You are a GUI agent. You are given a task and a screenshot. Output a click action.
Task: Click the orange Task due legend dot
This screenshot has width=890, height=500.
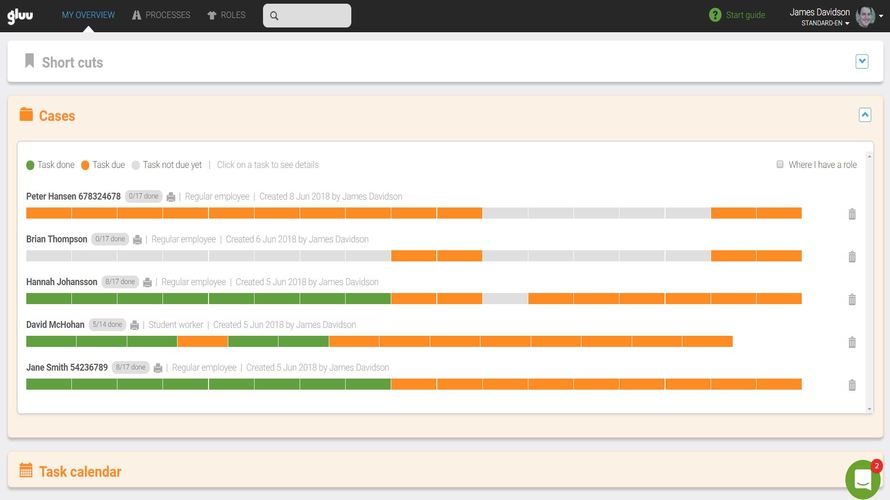pyautogui.click(x=85, y=165)
